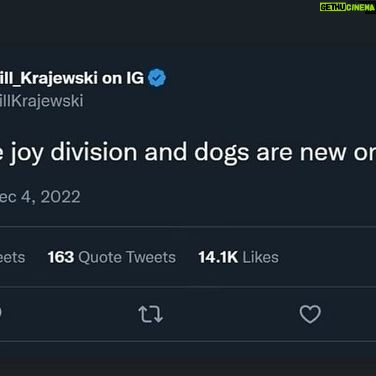Image resolution: width=376 pixels, height=376 pixels.
Task: Click the 14.1K number next to Likes
Action: (218, 257)
